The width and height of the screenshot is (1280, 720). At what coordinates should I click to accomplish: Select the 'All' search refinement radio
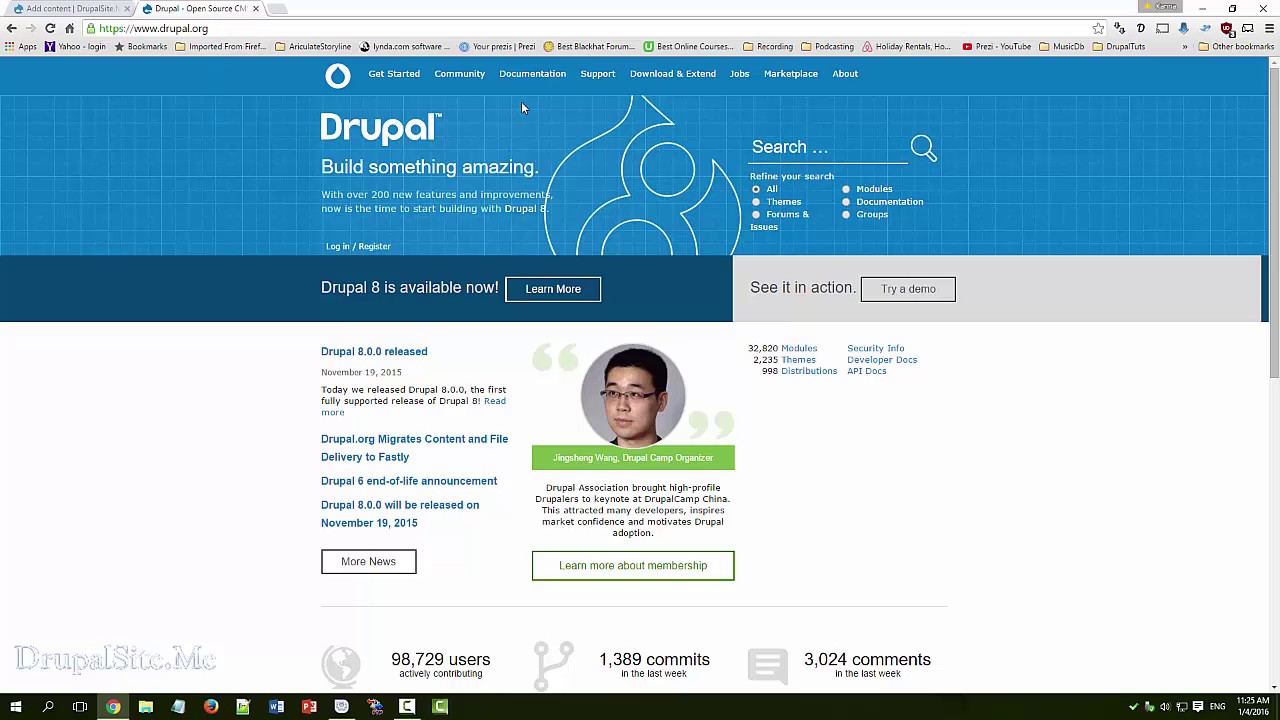[x=756, y=189]
